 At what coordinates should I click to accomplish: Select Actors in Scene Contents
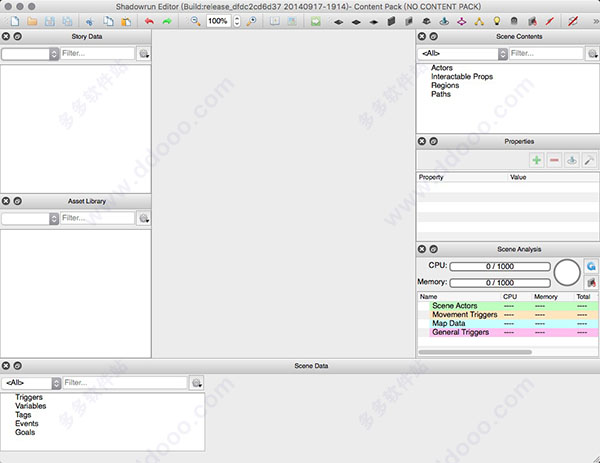(x=442, y=68)
